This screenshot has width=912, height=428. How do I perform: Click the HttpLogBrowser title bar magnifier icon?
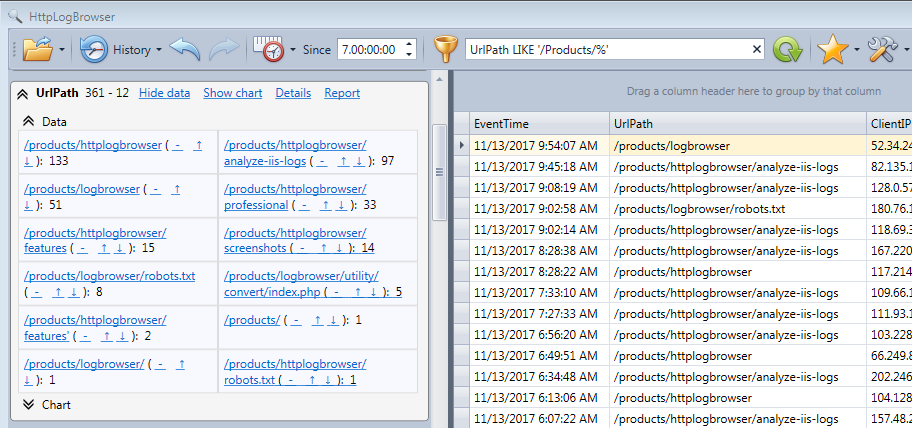pyautogui.click(x=15, y=16)
